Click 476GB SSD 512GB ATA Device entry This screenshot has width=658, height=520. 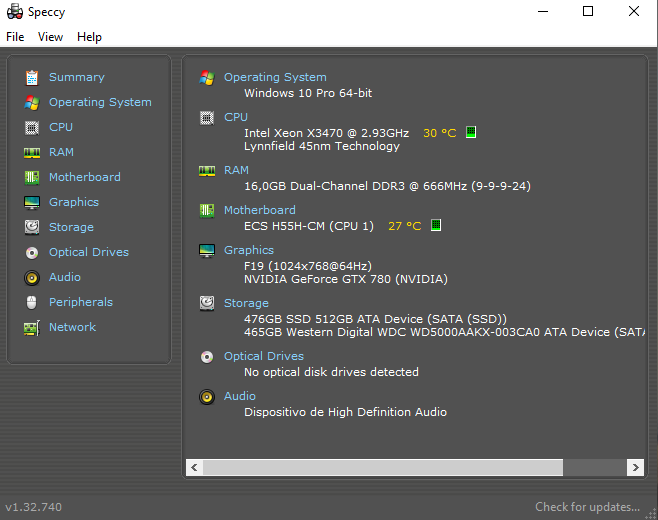376,319
